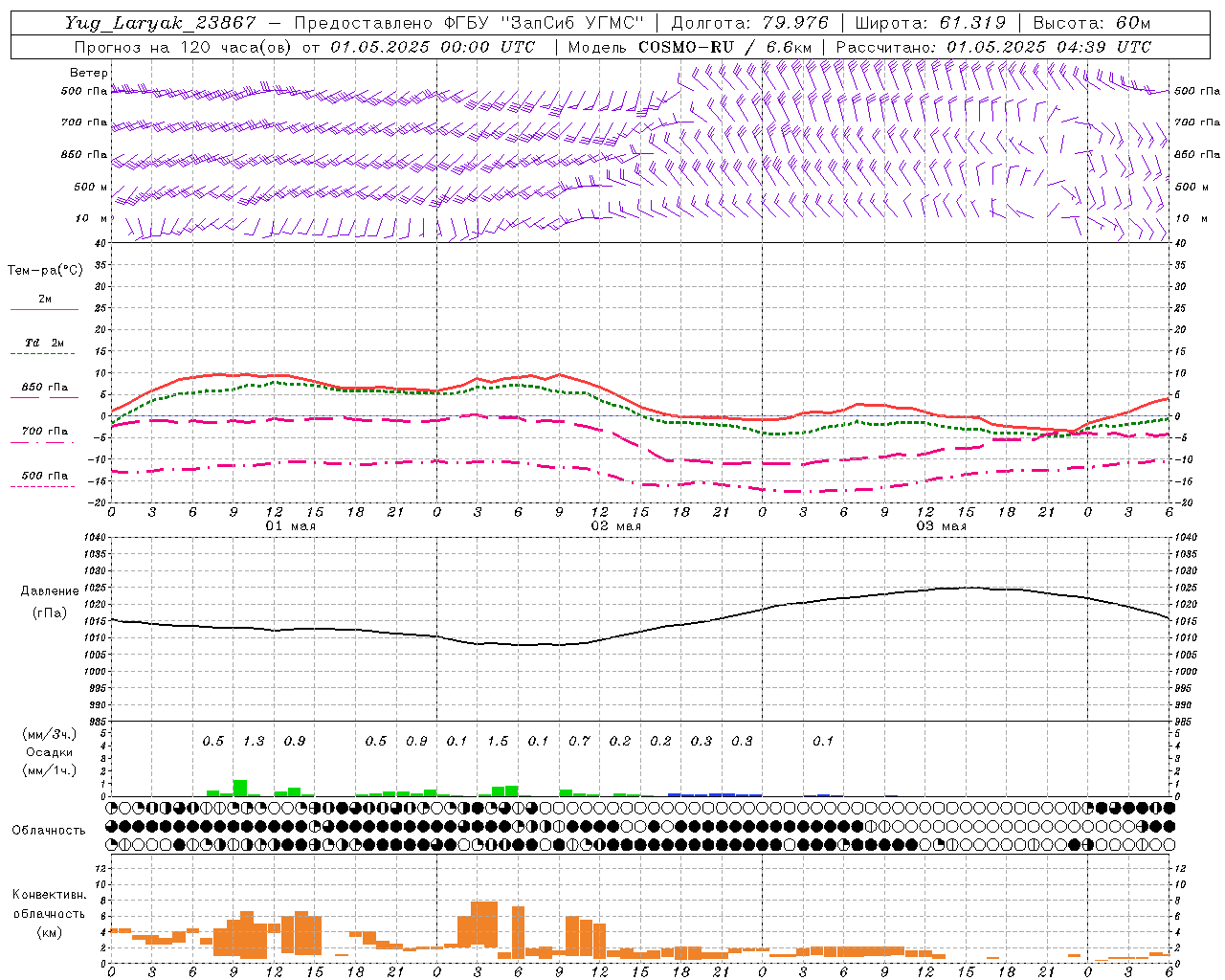The width and height of the screenshot is (1225, 980).
Task: Click the Широта: 61.319 value
Action: (x=930, y=23)
